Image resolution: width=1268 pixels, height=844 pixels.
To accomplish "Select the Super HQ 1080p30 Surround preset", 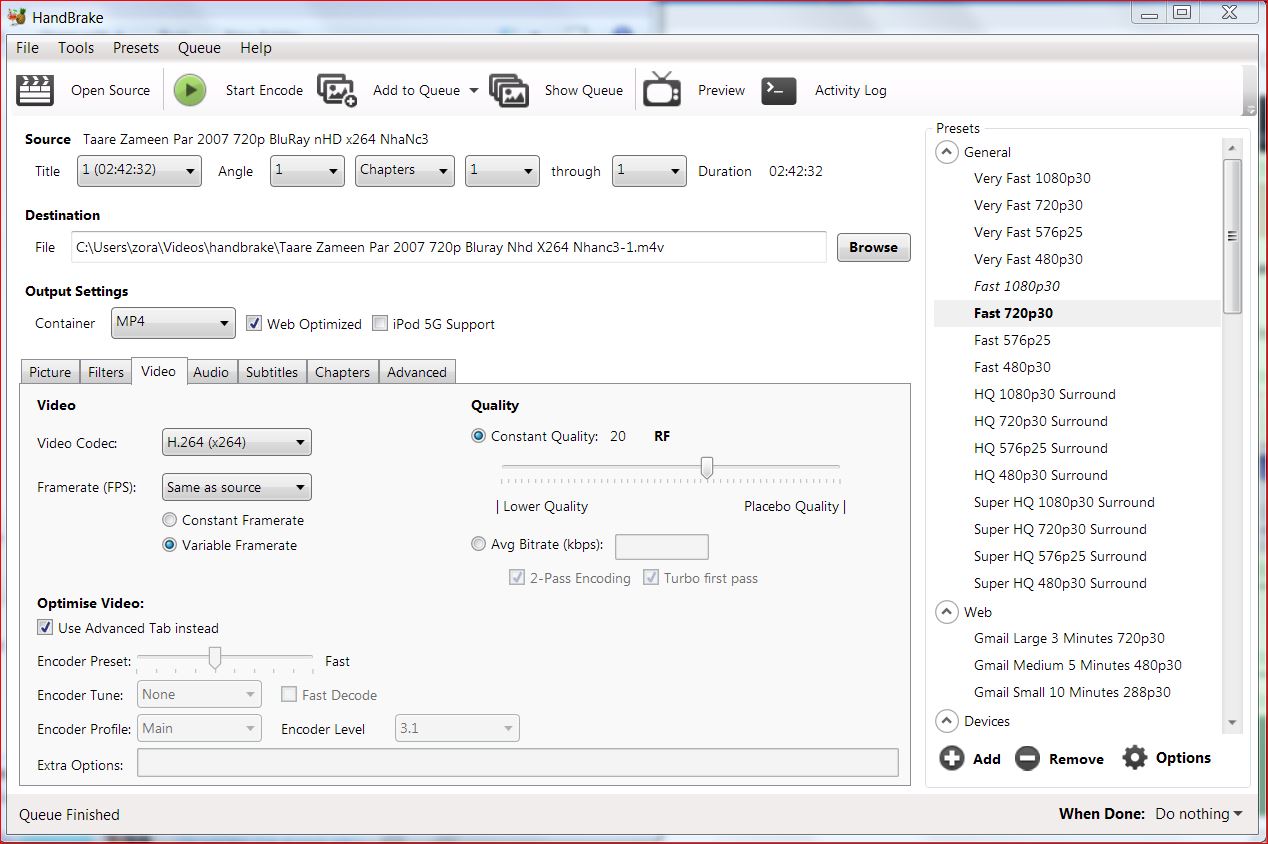I will pos(1064,502).
